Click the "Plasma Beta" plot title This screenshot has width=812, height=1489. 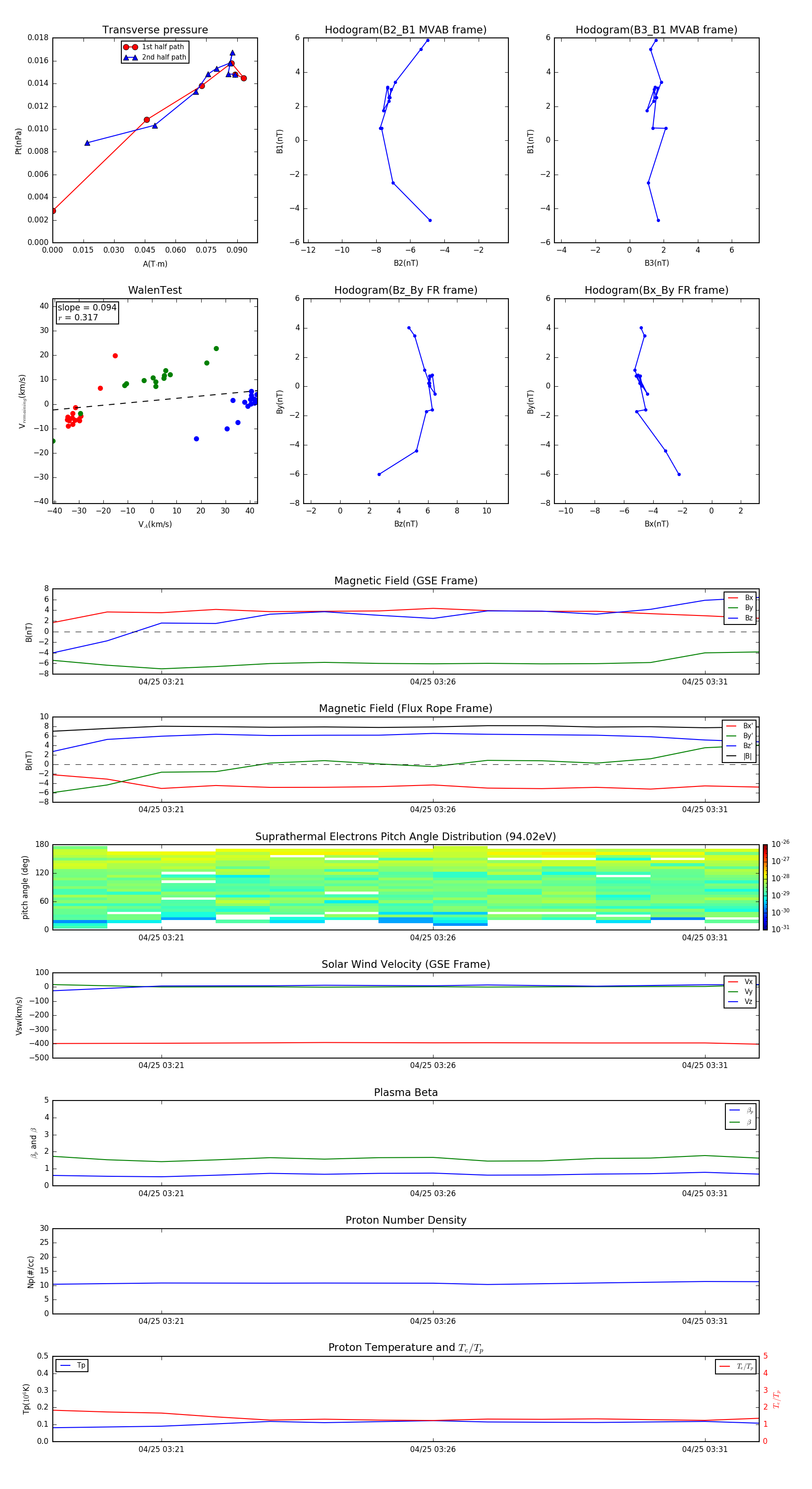pos(406,1092)
